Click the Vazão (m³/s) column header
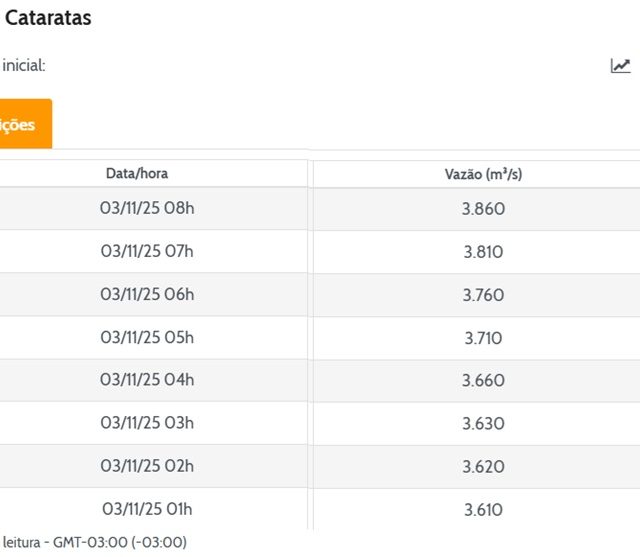640x557 pixels. [483, 175]
